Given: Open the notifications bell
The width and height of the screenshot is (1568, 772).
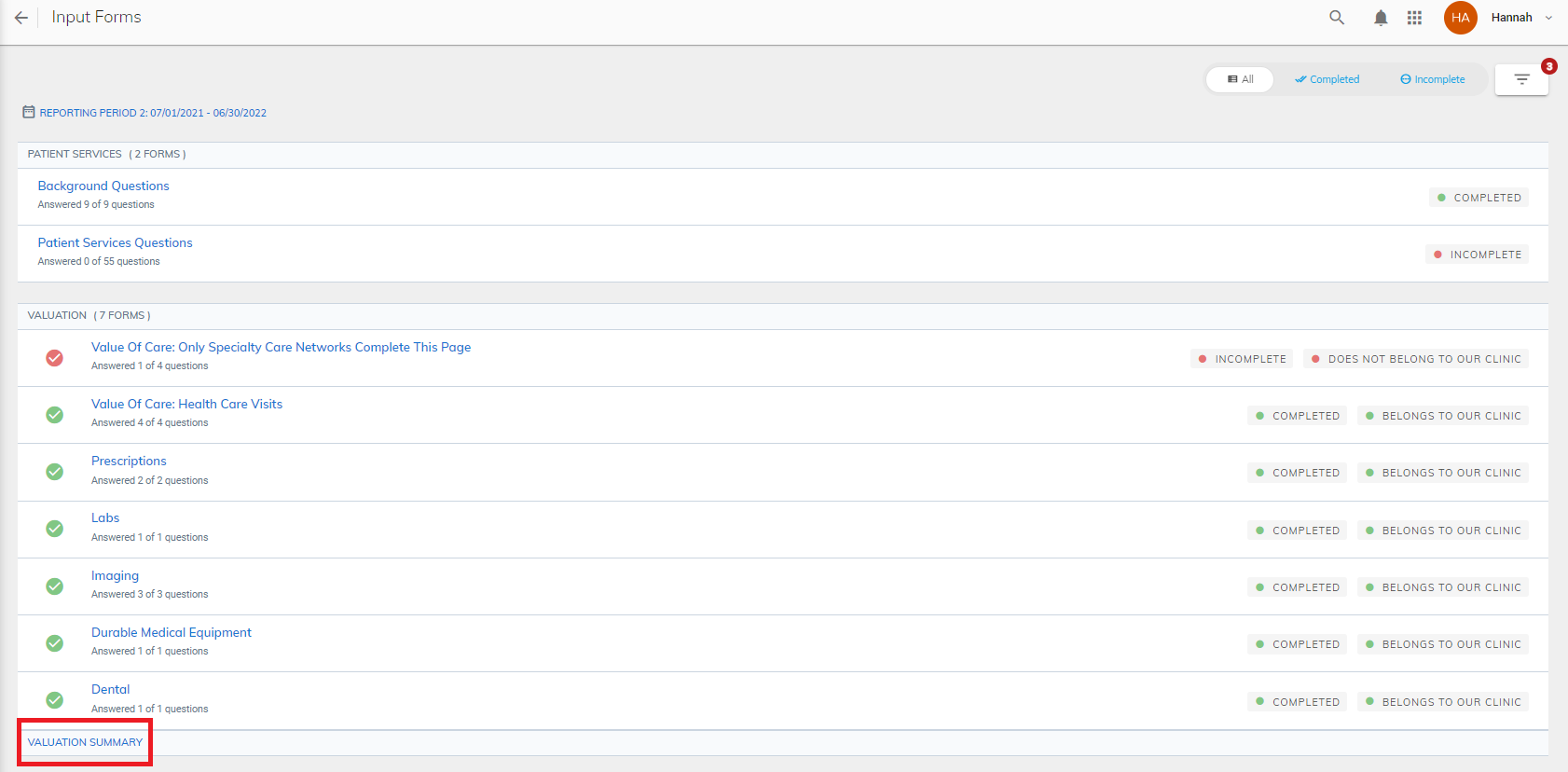Looking at the screenshot, I should (x=1381, y=18).
